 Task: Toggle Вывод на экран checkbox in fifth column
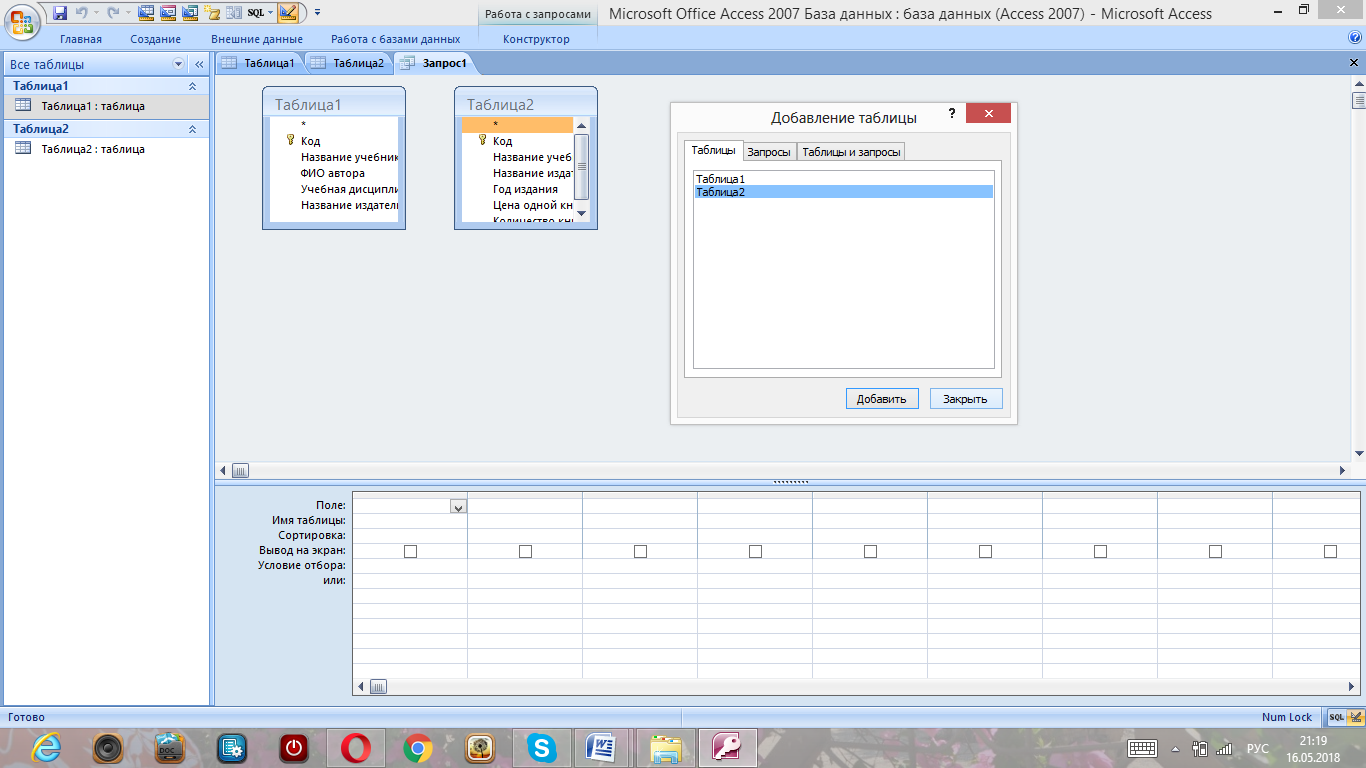coord(870,551)
